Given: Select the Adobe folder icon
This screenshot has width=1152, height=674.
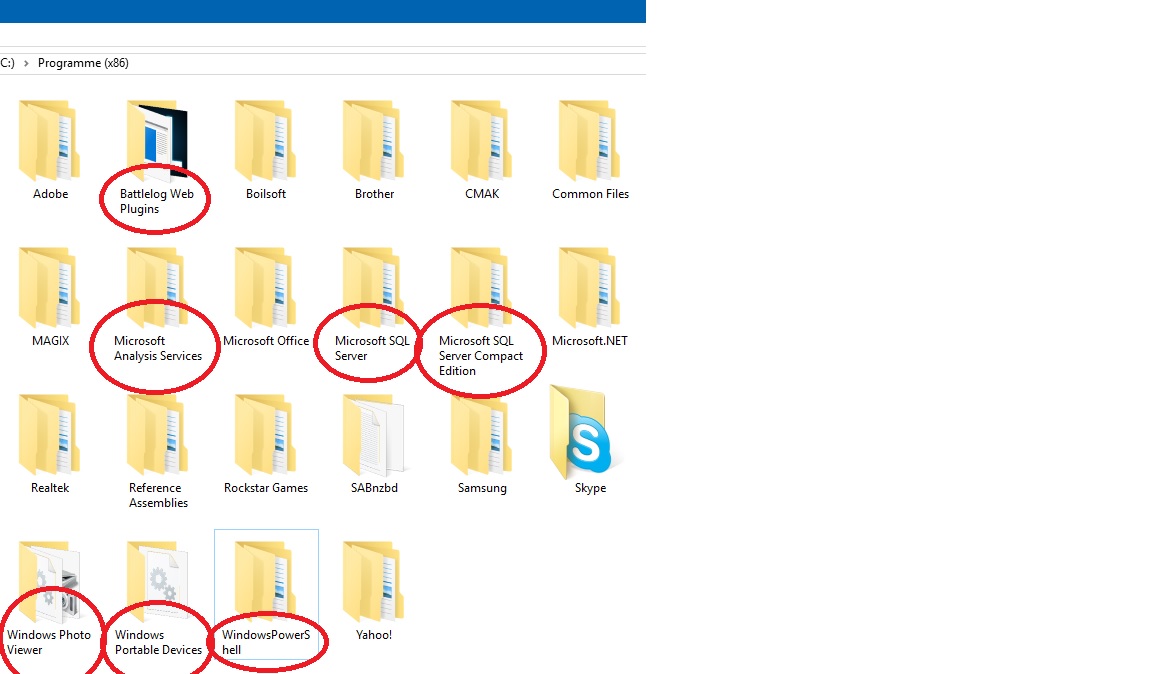Looking at the screenshot, I should click(x=49, y=140).
